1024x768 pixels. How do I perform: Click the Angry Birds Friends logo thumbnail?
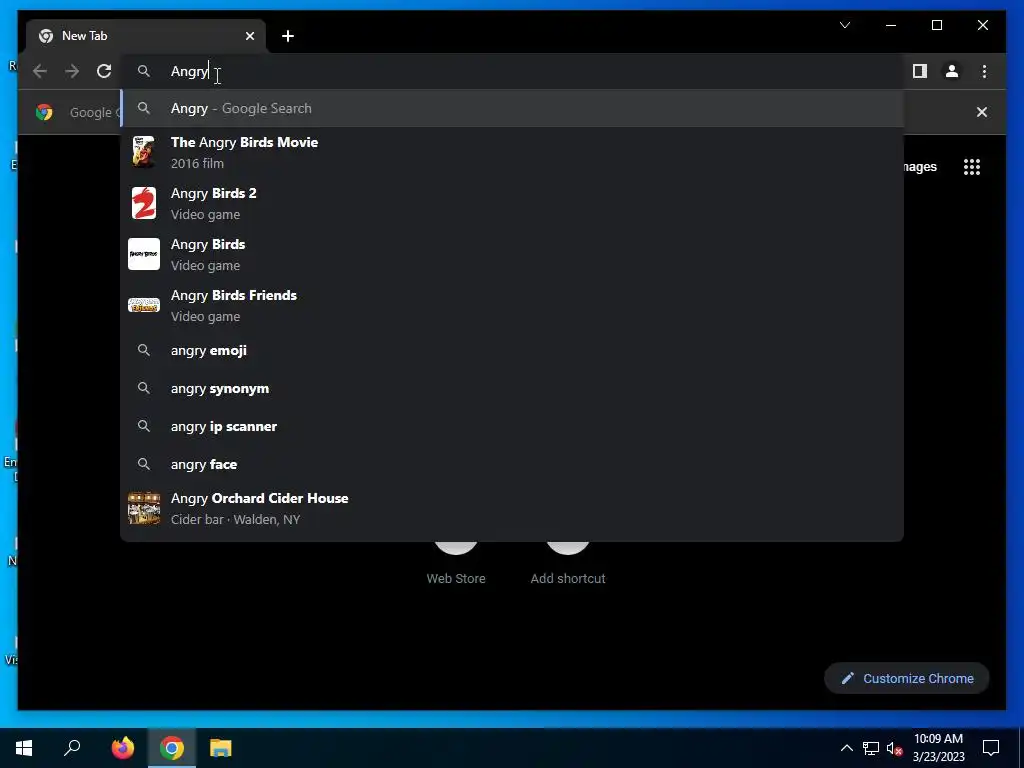point(144,305)
